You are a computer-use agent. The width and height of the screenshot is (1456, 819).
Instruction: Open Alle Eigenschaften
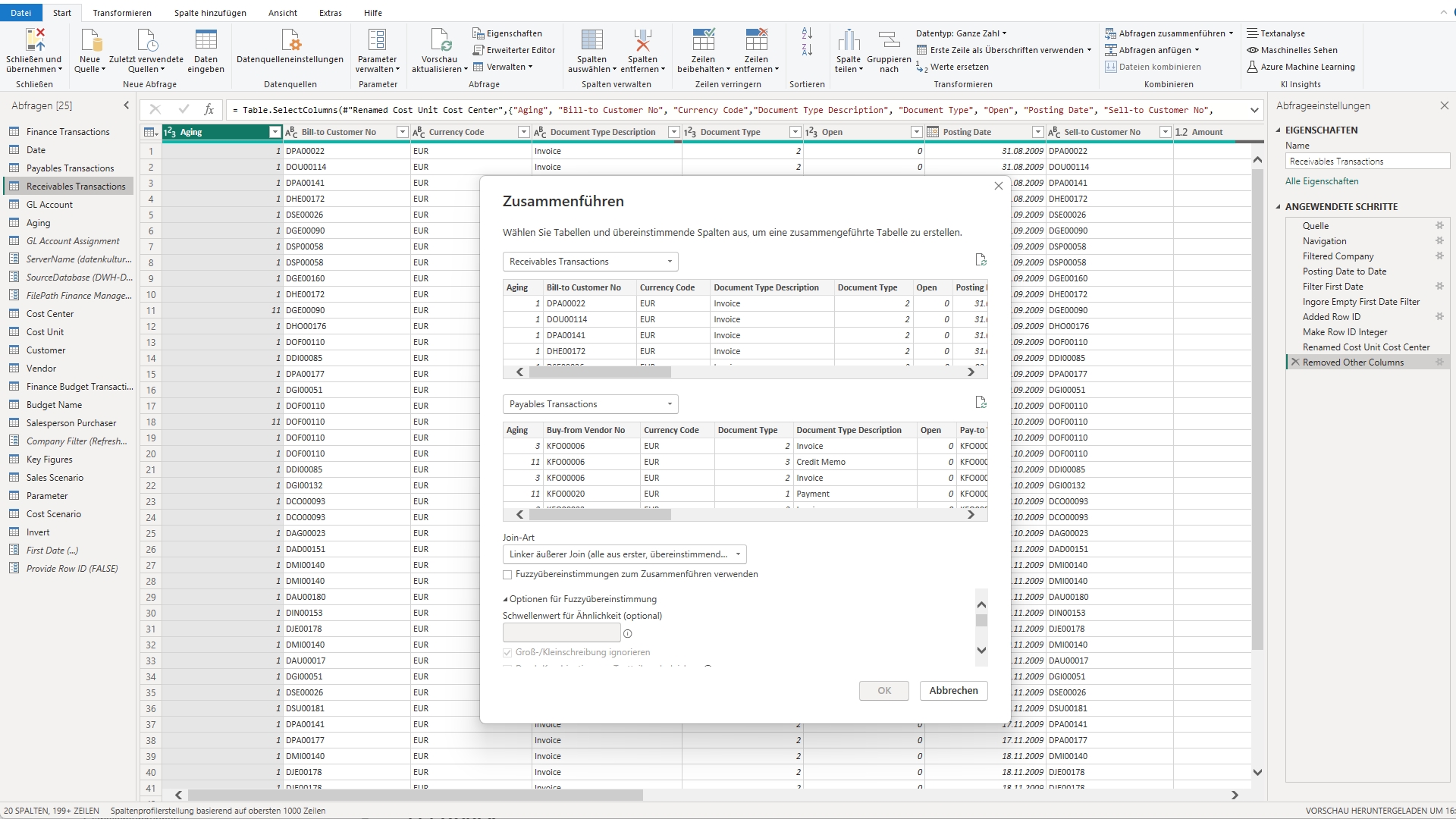click(x=1322, y=180)
